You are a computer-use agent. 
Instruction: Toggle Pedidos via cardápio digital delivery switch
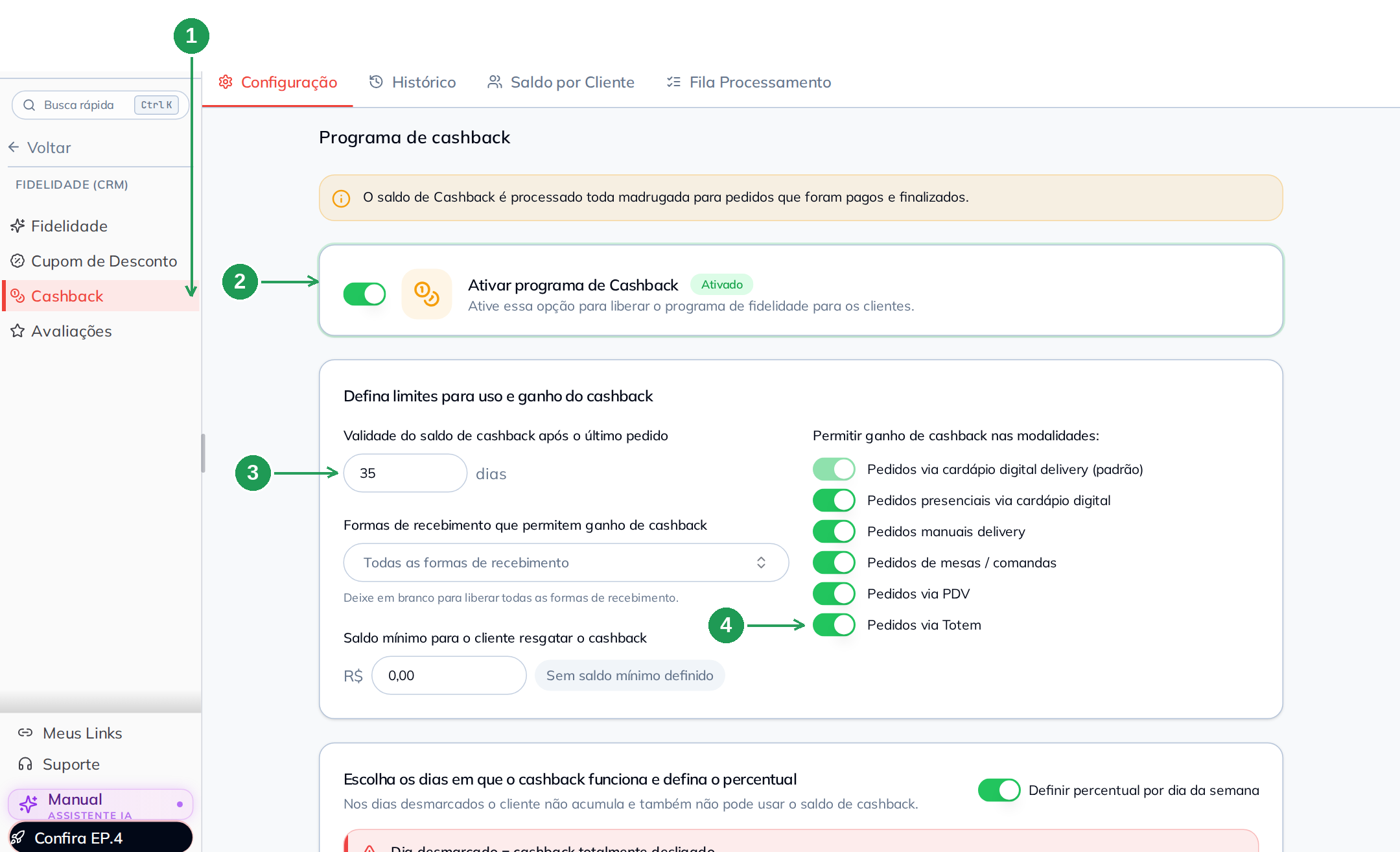tap(834, 469)
